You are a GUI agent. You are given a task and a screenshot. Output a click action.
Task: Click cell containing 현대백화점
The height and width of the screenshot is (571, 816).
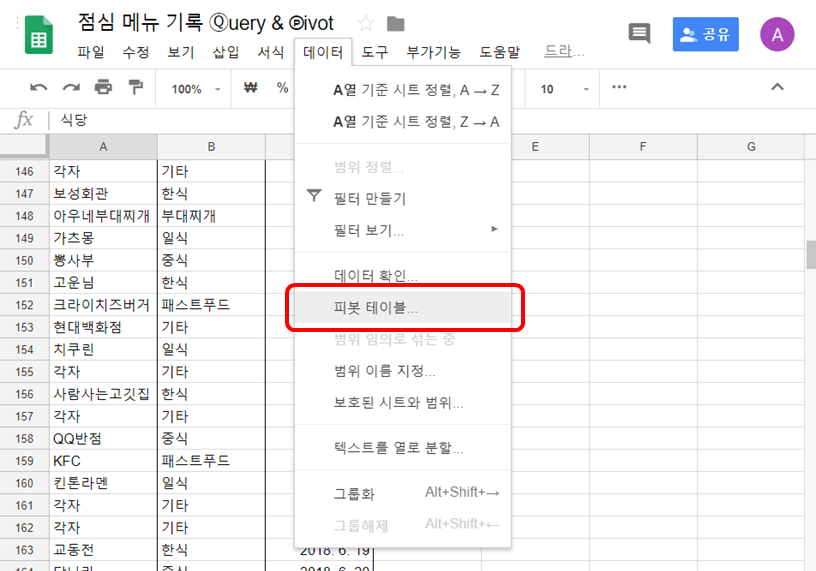point(103,327)
